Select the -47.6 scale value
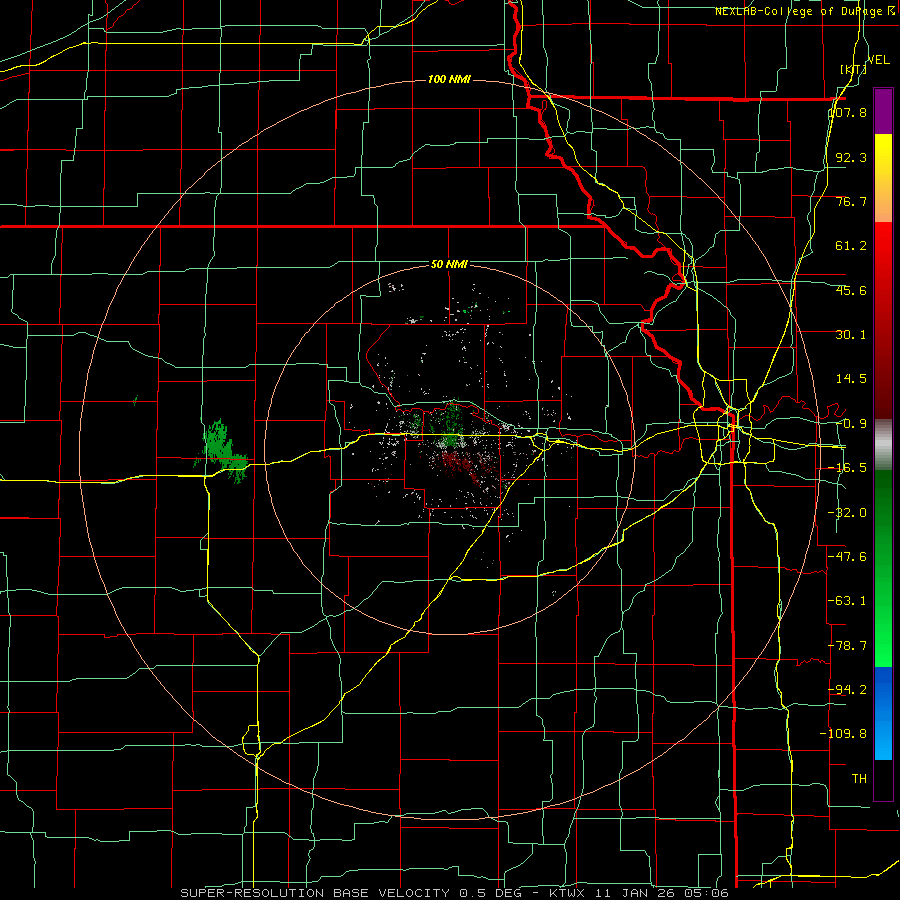The height and width of the screenshot is (900, 900). pyautogui.click(x=848, y=557)
